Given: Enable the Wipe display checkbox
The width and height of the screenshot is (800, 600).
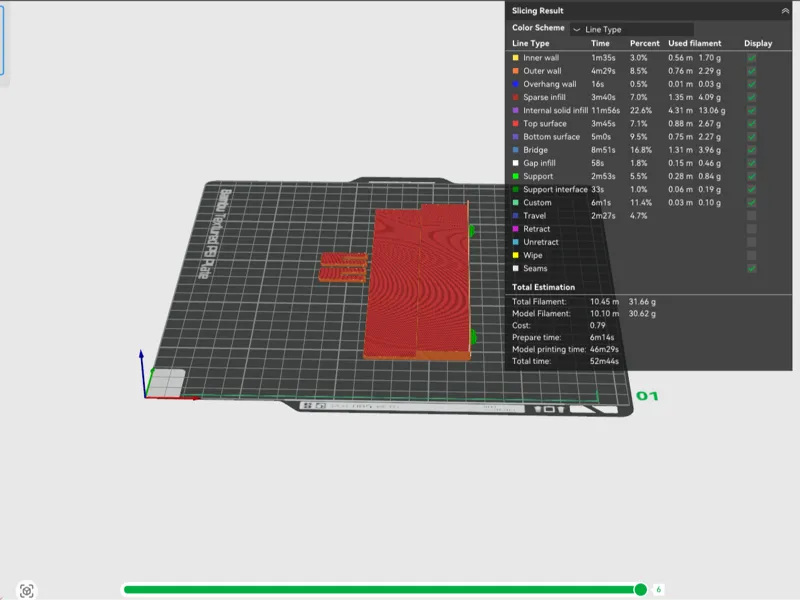Looking at the screenshot, I should [x=752, y=255].
